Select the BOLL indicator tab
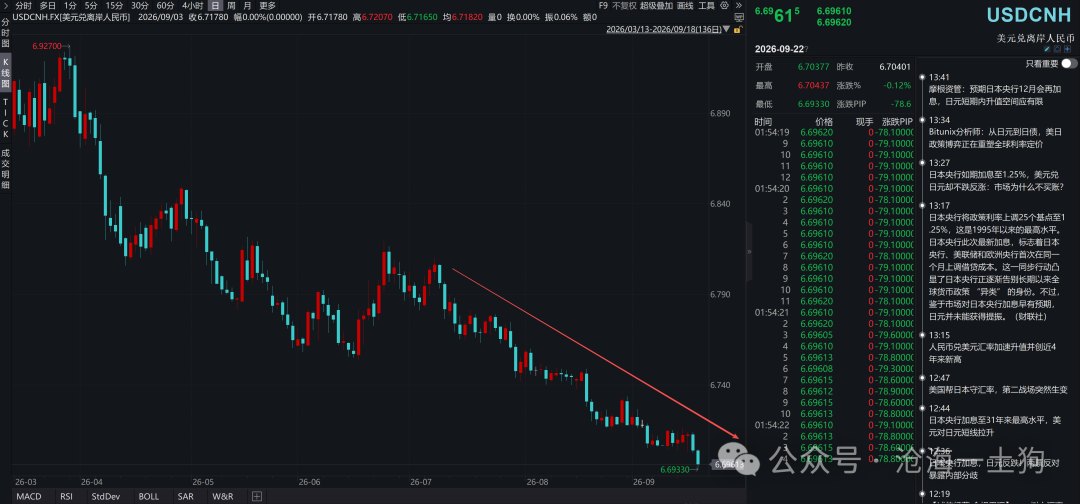The image size is (1080, 504). (148, 496)
